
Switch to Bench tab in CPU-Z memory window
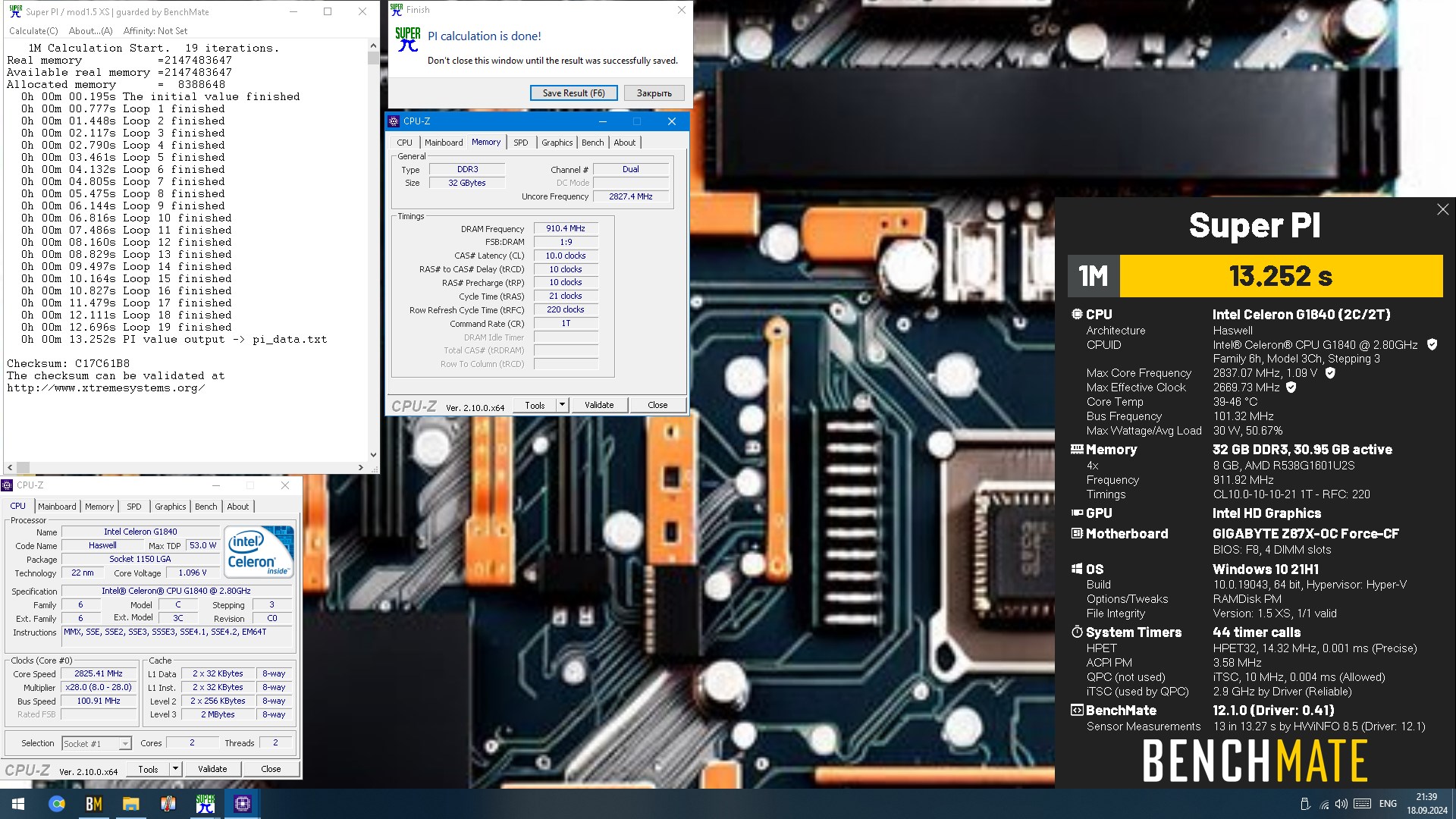(593, 143)
